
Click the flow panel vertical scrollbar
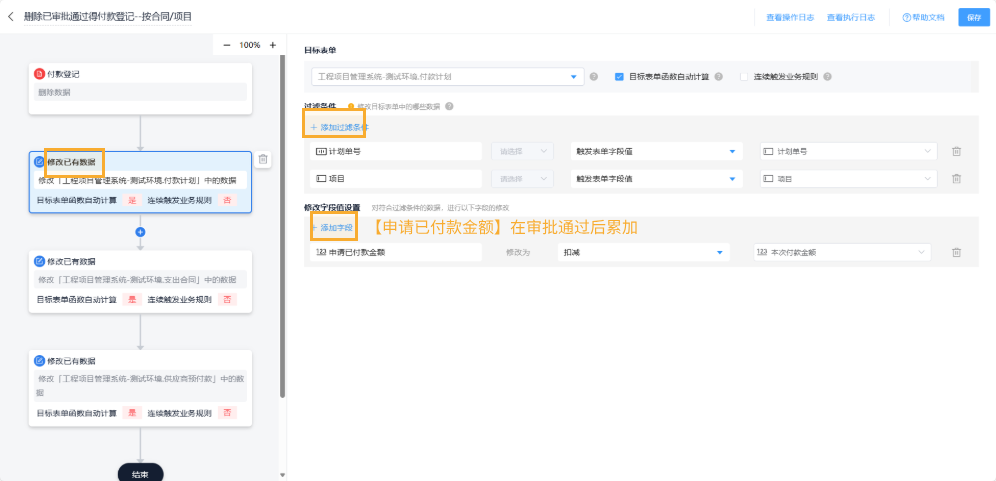[283, 226]
